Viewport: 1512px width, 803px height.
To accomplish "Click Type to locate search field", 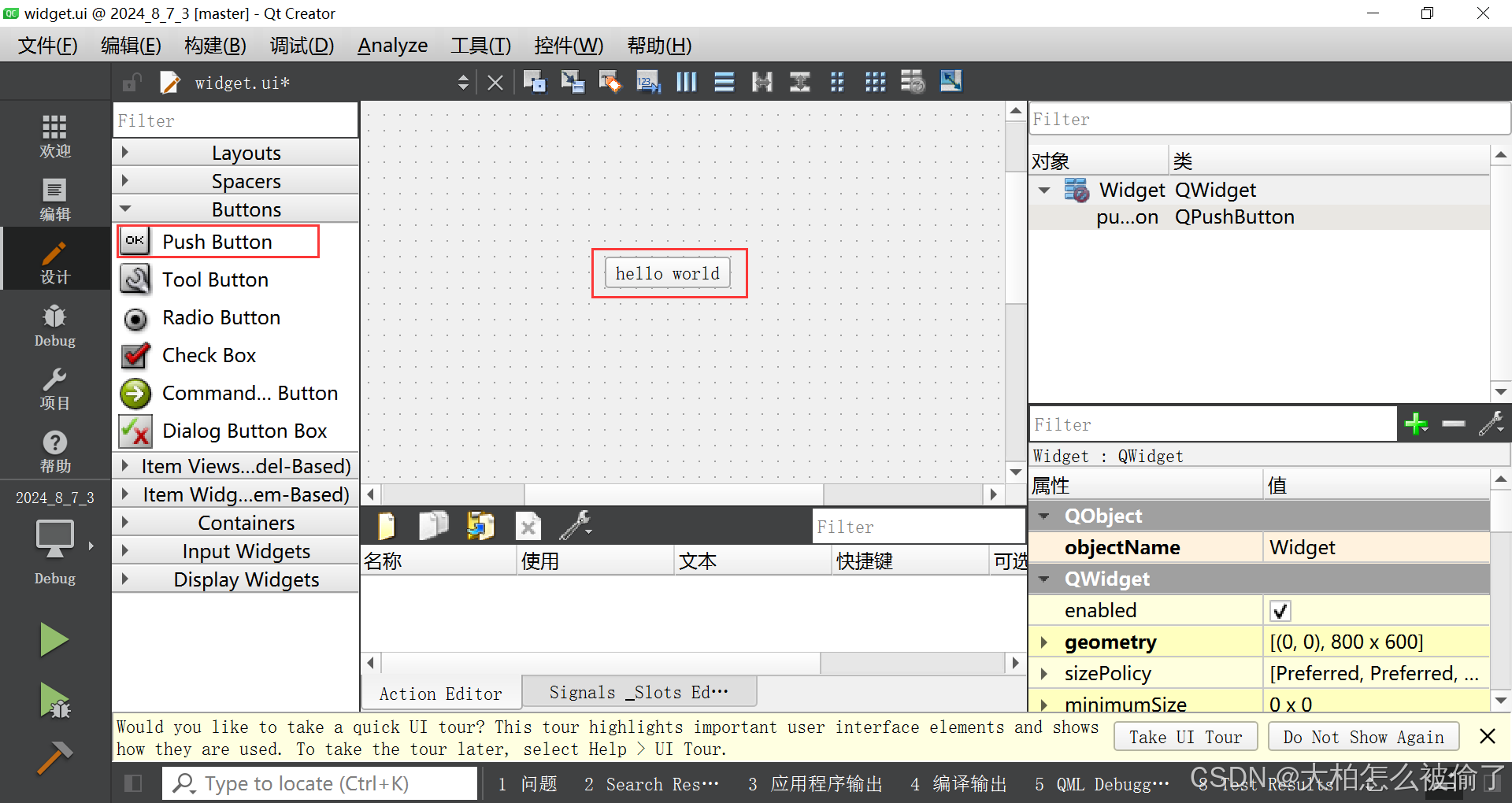I will (320, 783).
